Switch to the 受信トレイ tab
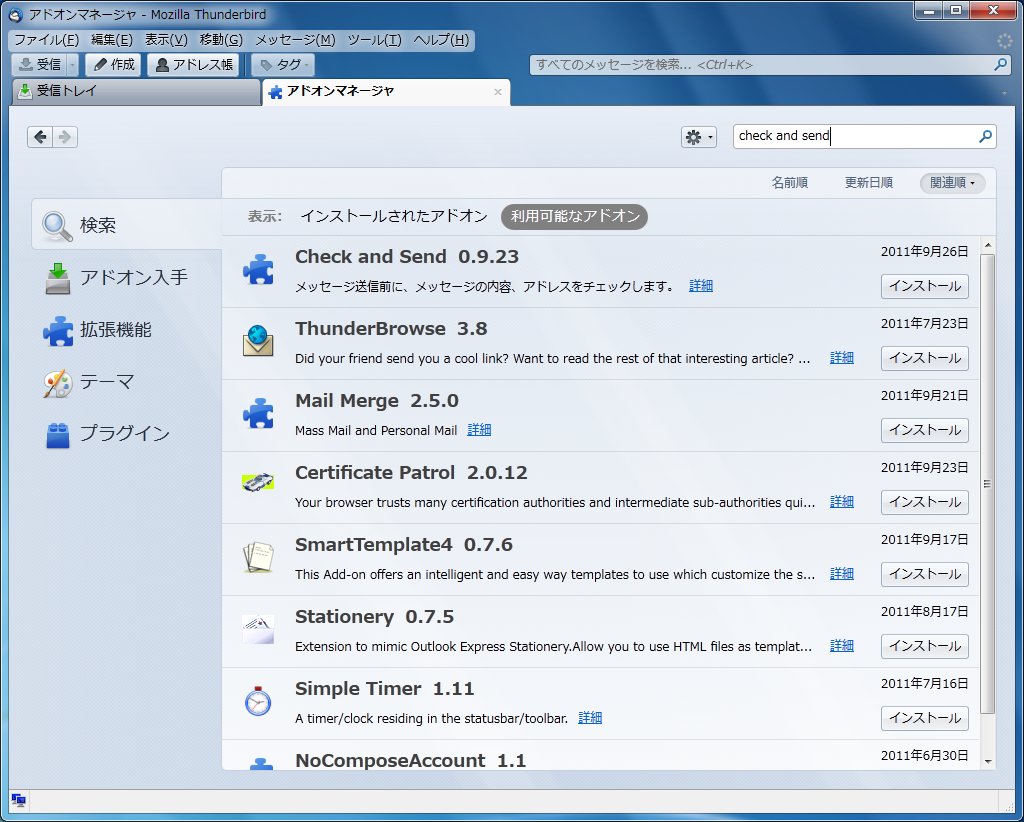The width and height of the screenshot is (1024, 822). [136, 91]
